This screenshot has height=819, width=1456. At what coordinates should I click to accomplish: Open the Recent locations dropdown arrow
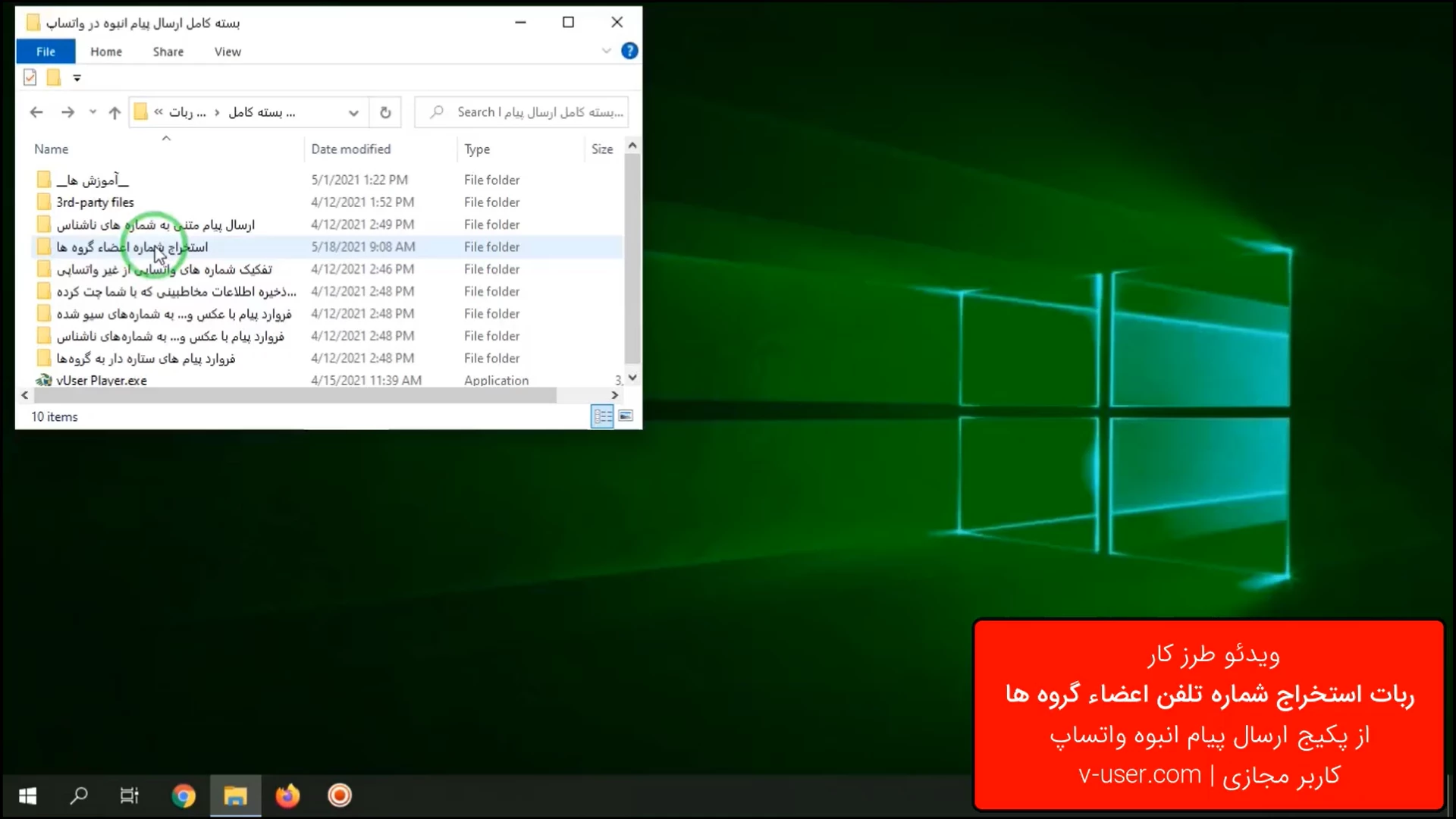(93, 112)
